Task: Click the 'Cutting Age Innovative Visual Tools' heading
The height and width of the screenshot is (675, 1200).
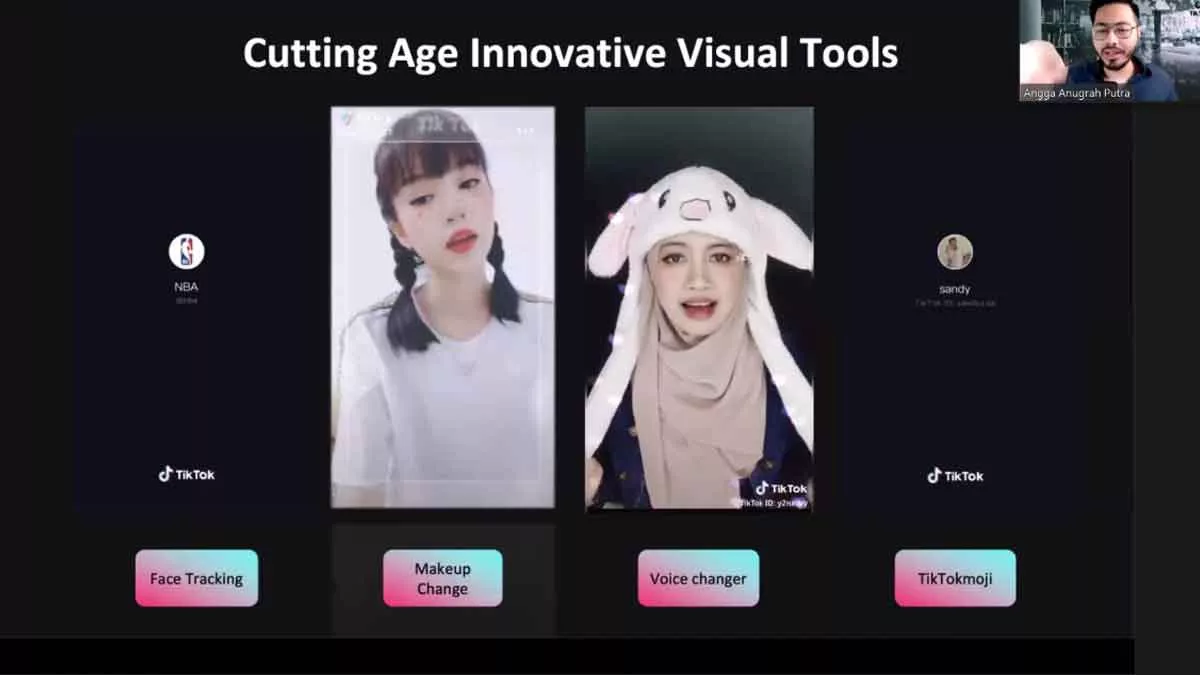Action: pyautogui.click(x=570, y=54)
